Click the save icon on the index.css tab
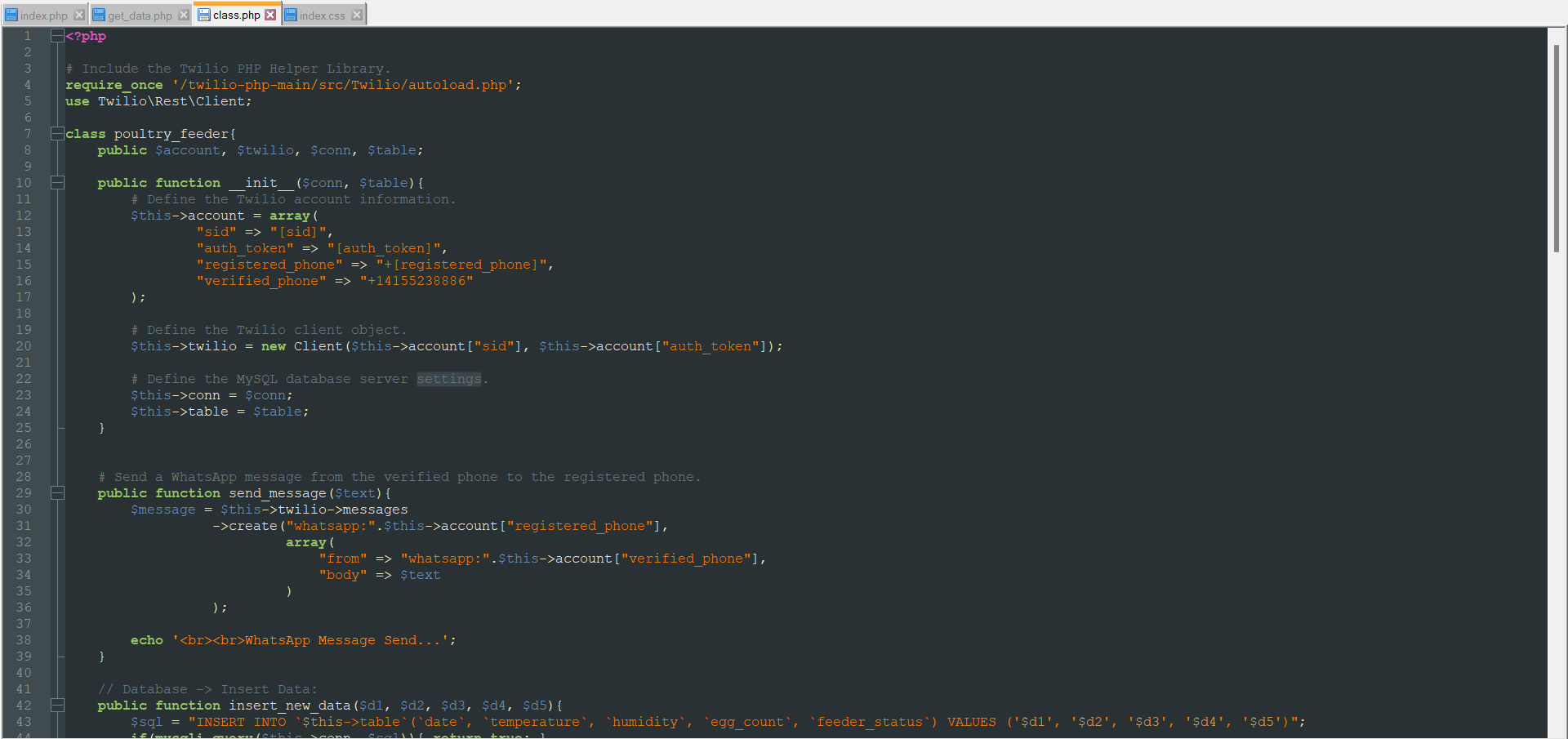The height and width of the screenshot is (739, 1568). (291, 15)
